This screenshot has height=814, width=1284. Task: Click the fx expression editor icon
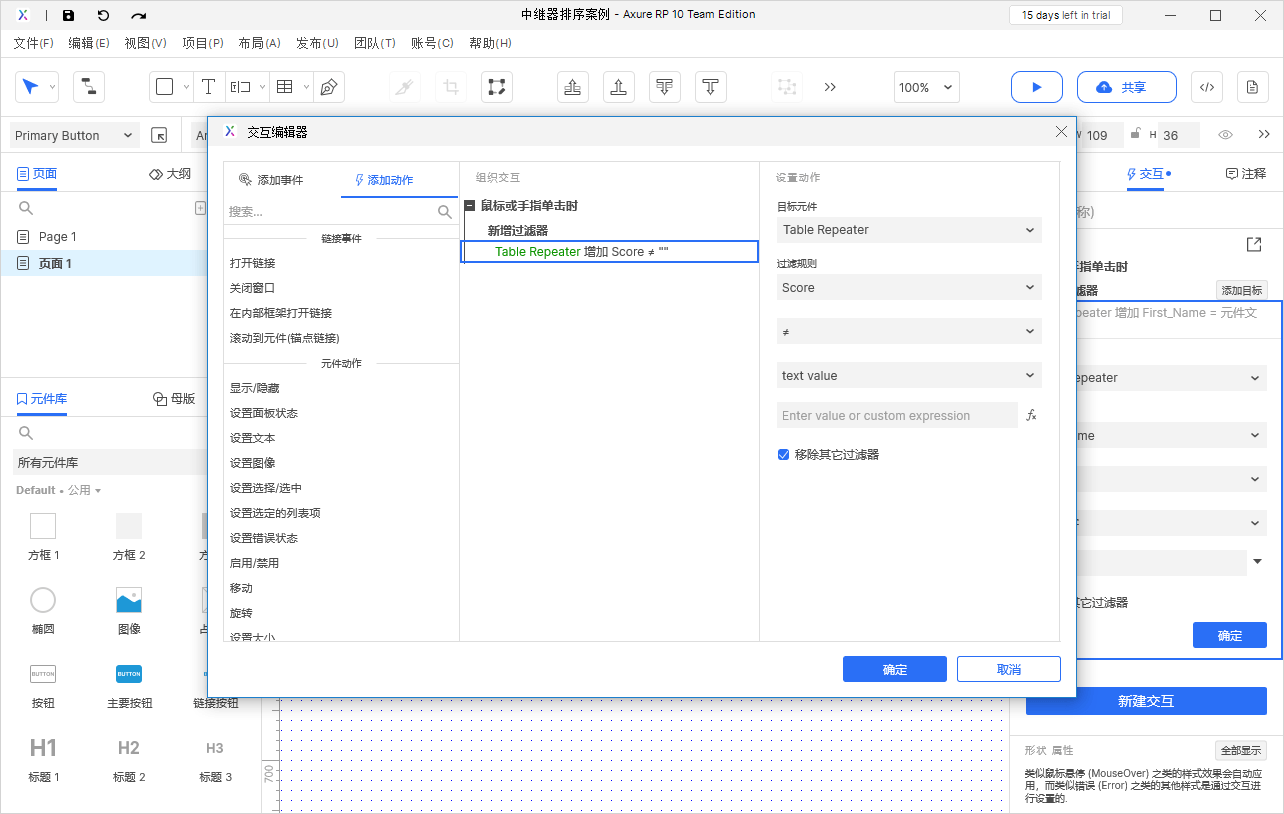tap(1031, 415)
